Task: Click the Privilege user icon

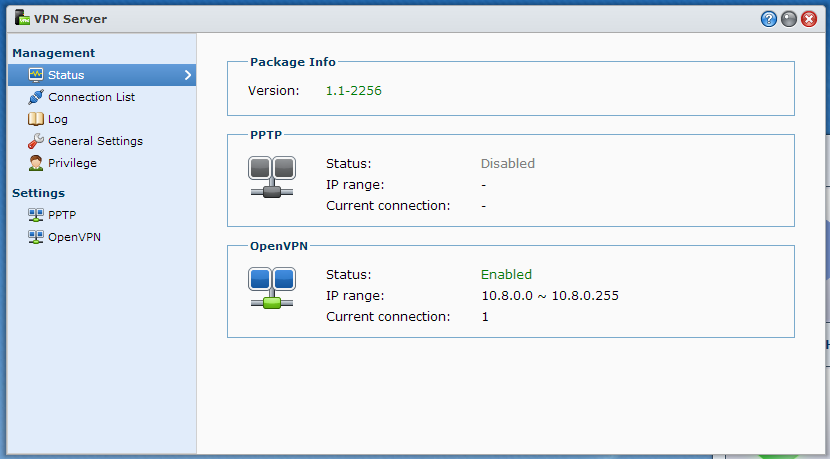Action: [36, 163]
